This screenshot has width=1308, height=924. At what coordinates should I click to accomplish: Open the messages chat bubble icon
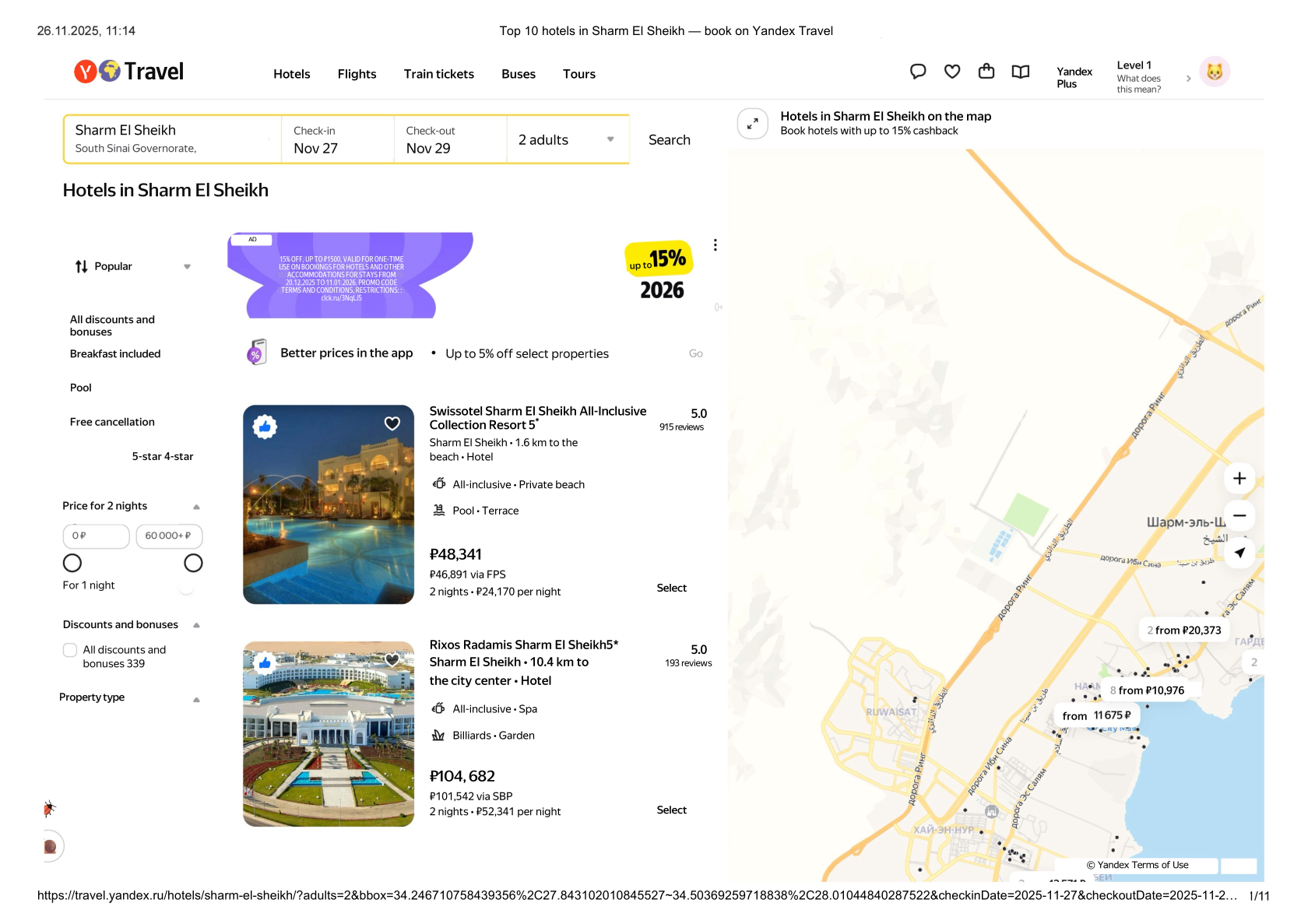coord(918,72)
